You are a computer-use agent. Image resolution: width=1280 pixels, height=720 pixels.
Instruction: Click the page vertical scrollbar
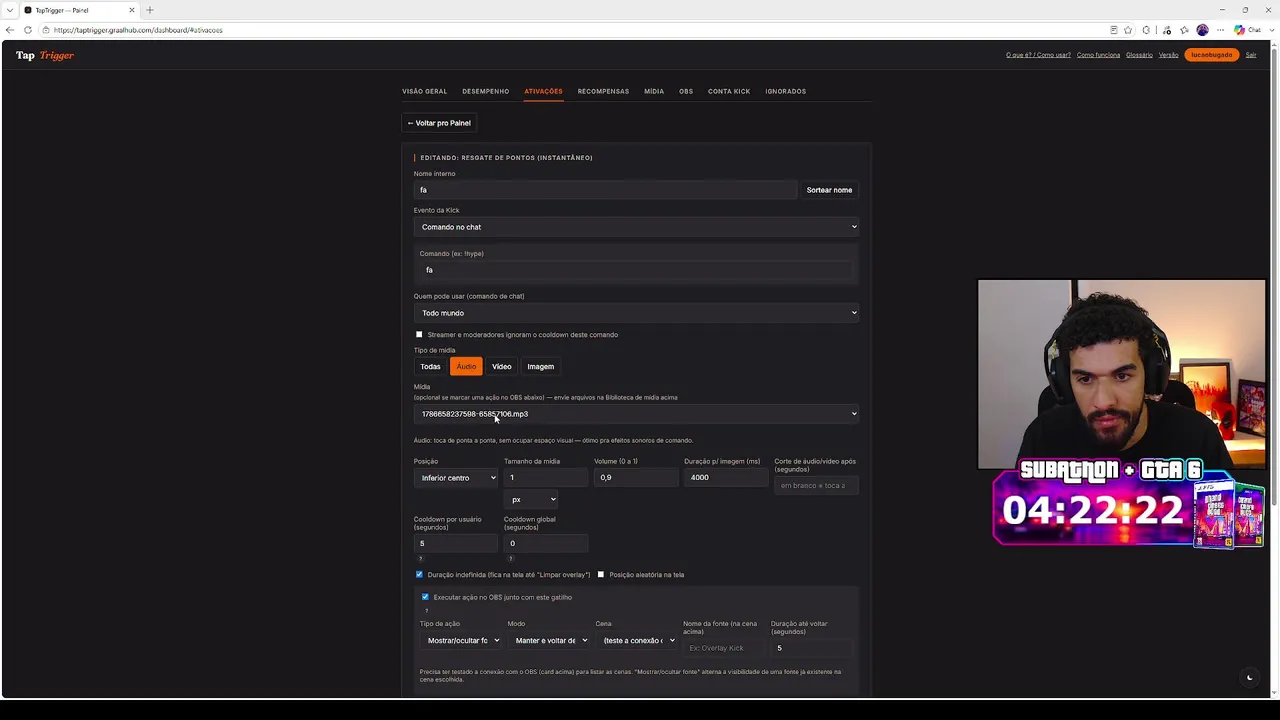point(1273,370)
